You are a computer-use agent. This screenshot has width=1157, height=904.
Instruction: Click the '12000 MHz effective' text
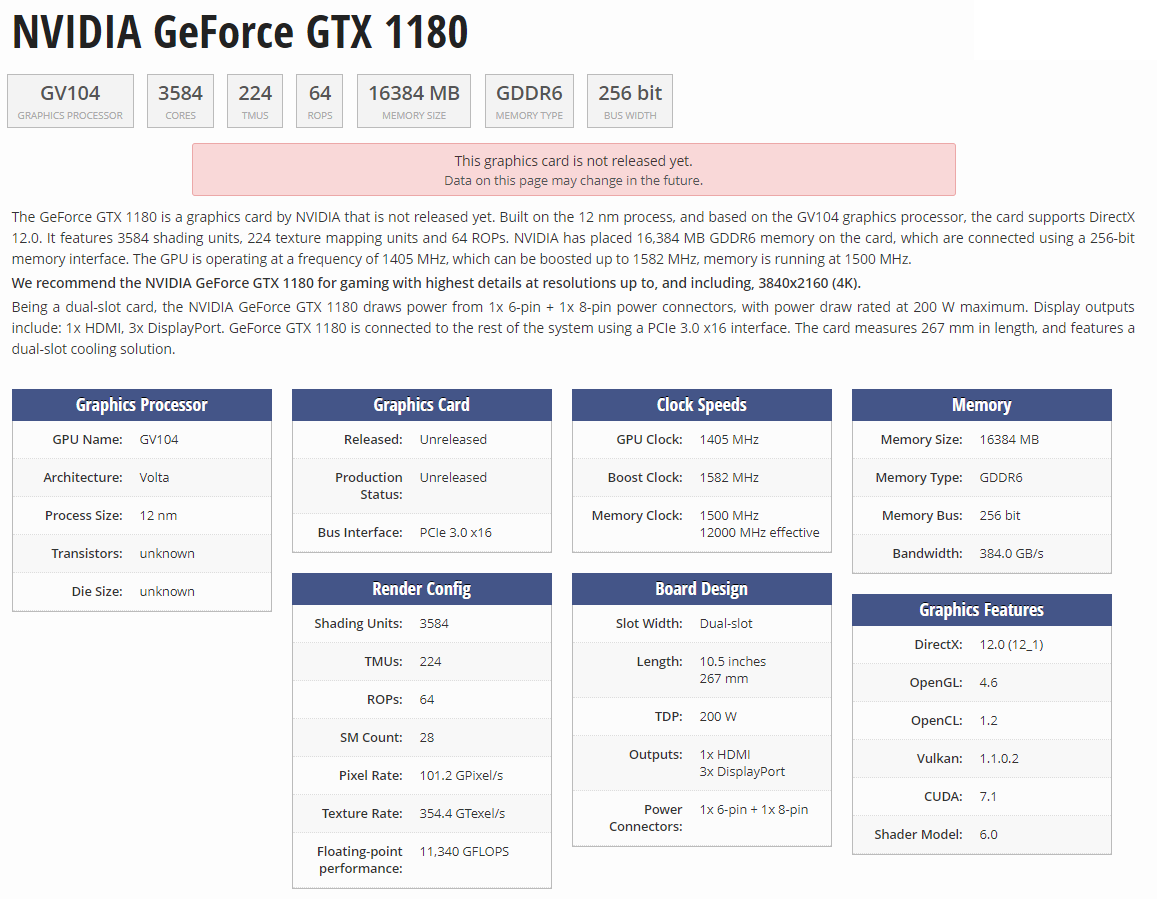tap(759, 533)
